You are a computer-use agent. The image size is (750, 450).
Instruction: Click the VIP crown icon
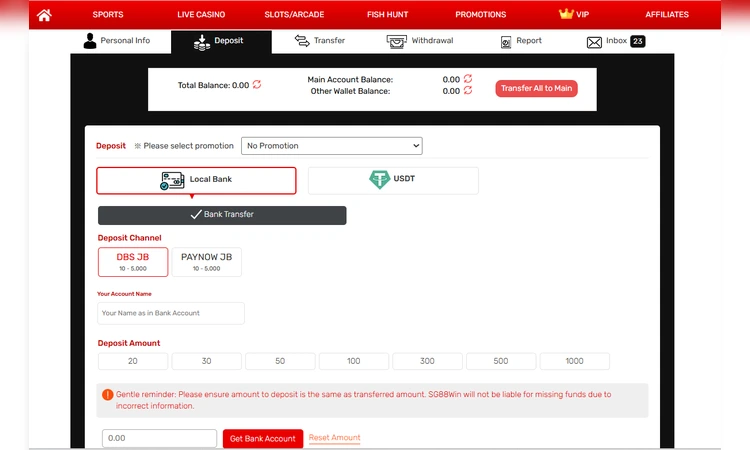pos(566,14)
